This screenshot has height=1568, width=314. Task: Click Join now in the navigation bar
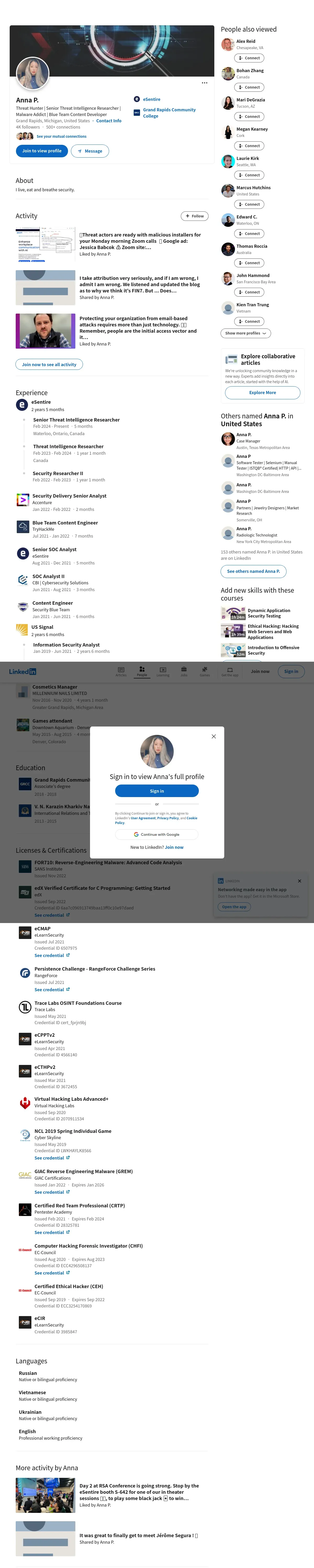[x=260, y=671]
